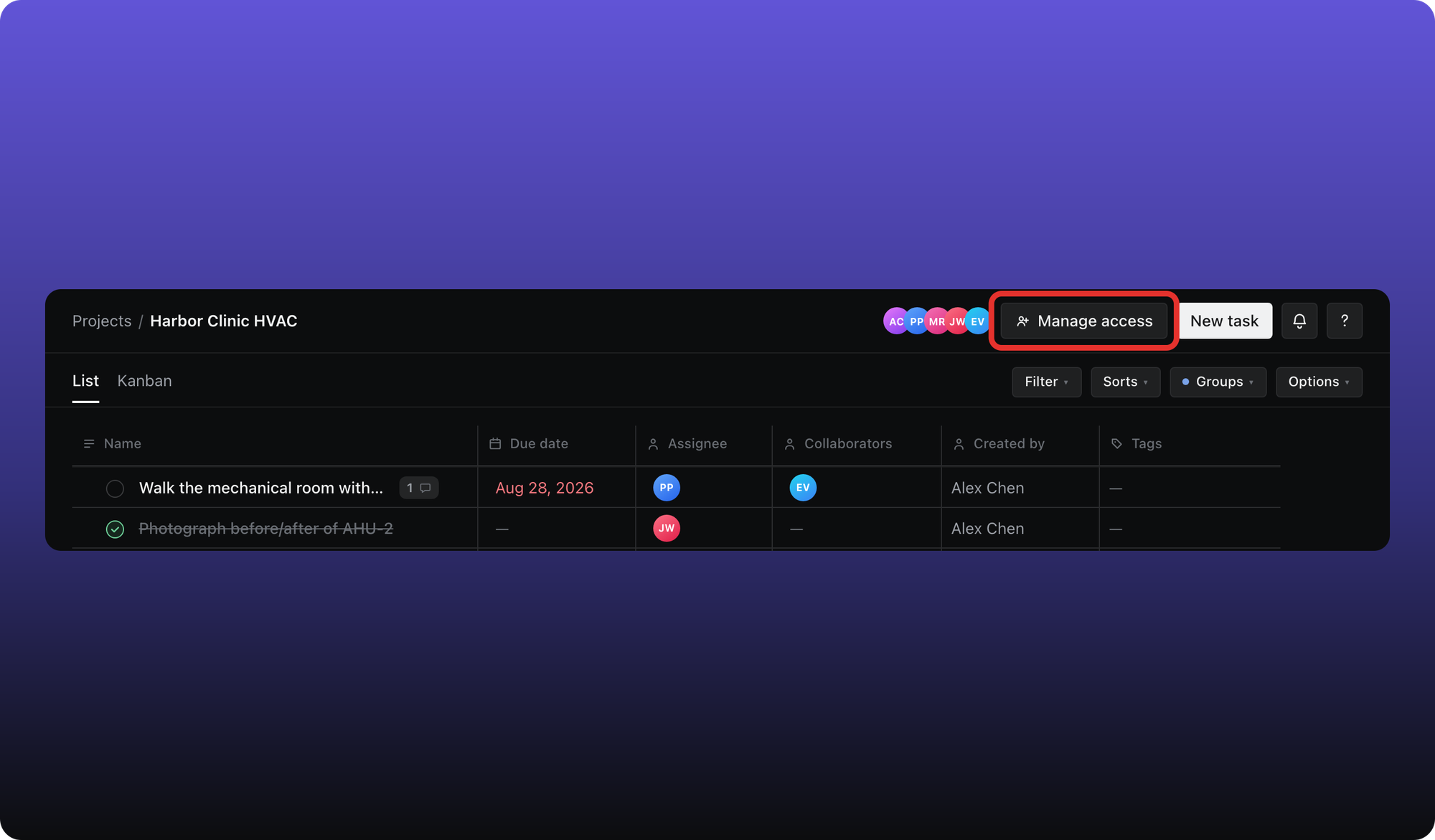
Task: Click EV collaborator avatar on Walk the mechanical room row
Action: pos(803,488)
